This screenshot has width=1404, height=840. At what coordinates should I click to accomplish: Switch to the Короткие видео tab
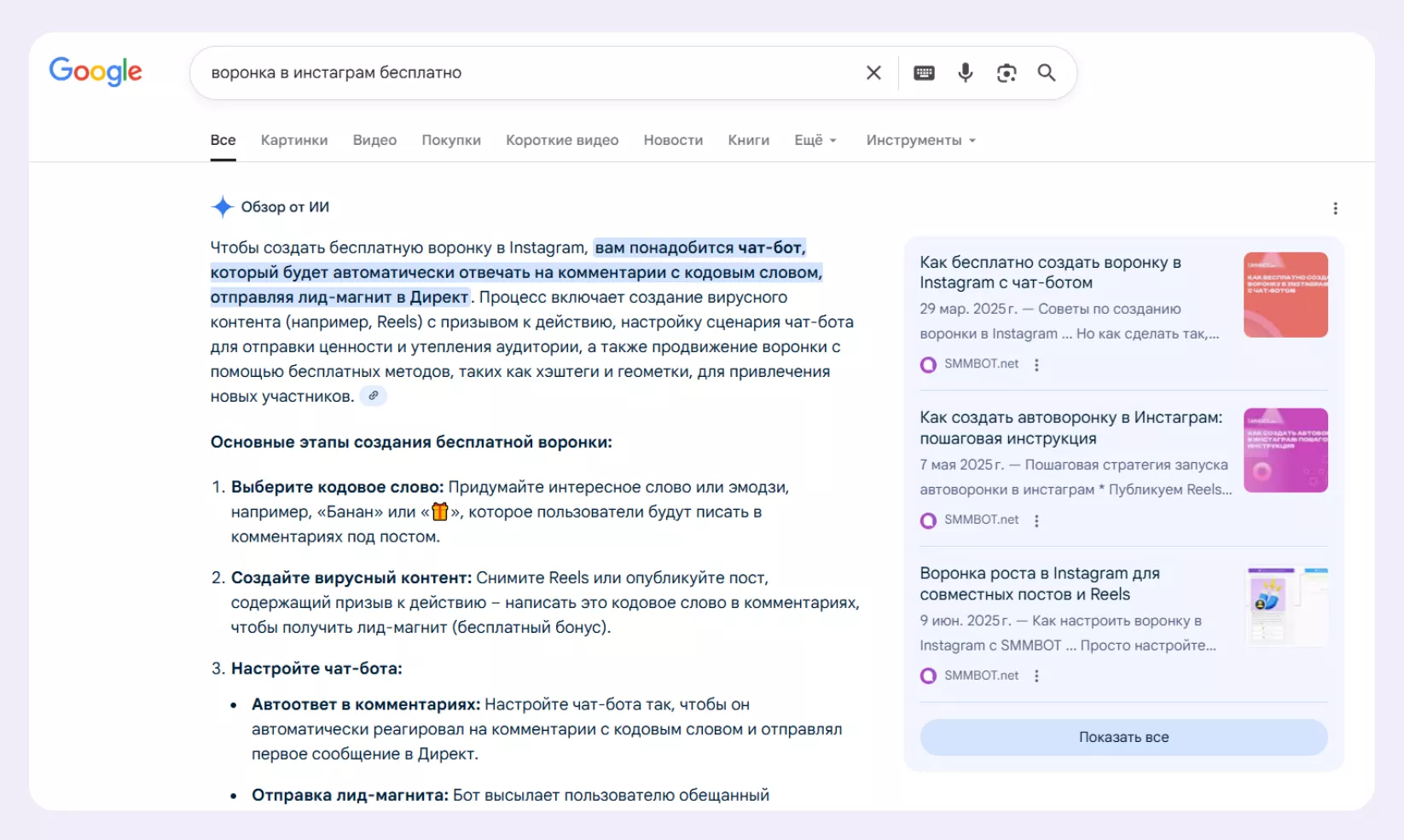point(562,141)
